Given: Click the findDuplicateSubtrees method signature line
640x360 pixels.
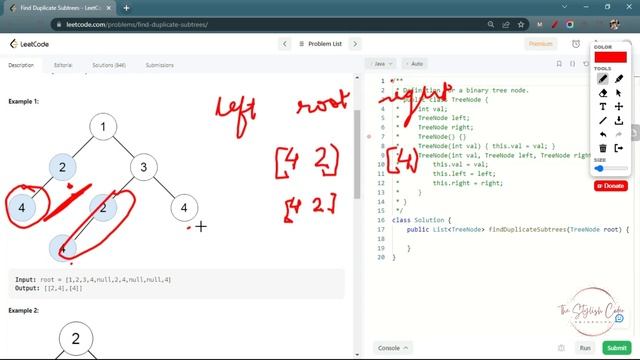Looking at the screenshot, I should pos(518,229).
